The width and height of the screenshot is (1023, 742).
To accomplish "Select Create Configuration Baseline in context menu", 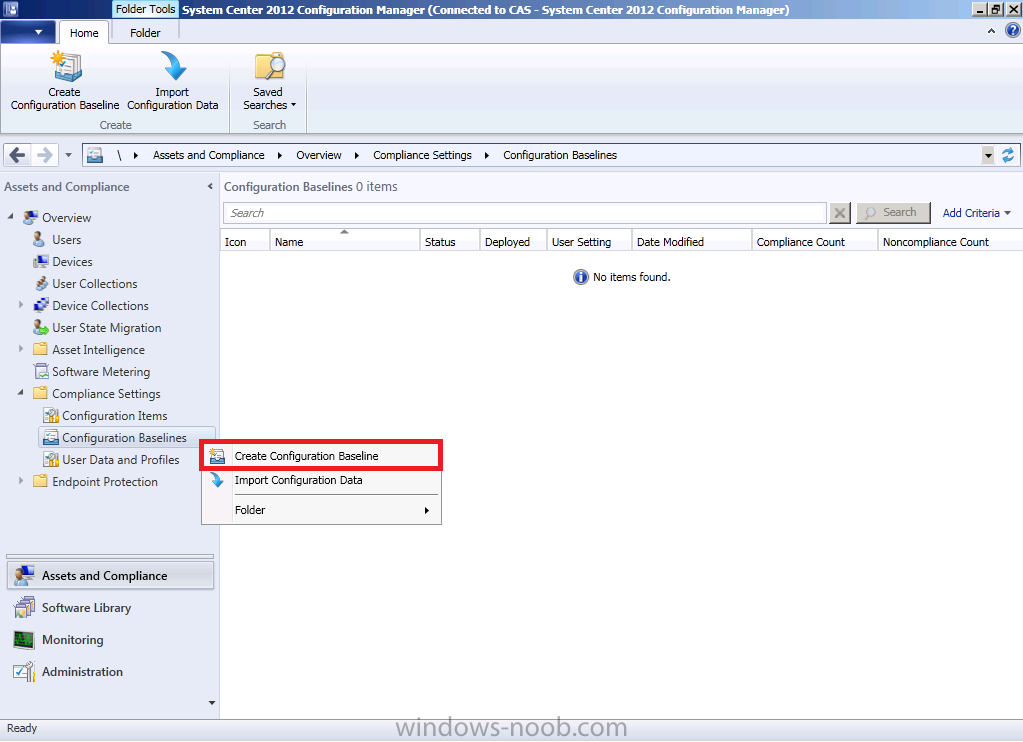I will [x=322, y=456].
